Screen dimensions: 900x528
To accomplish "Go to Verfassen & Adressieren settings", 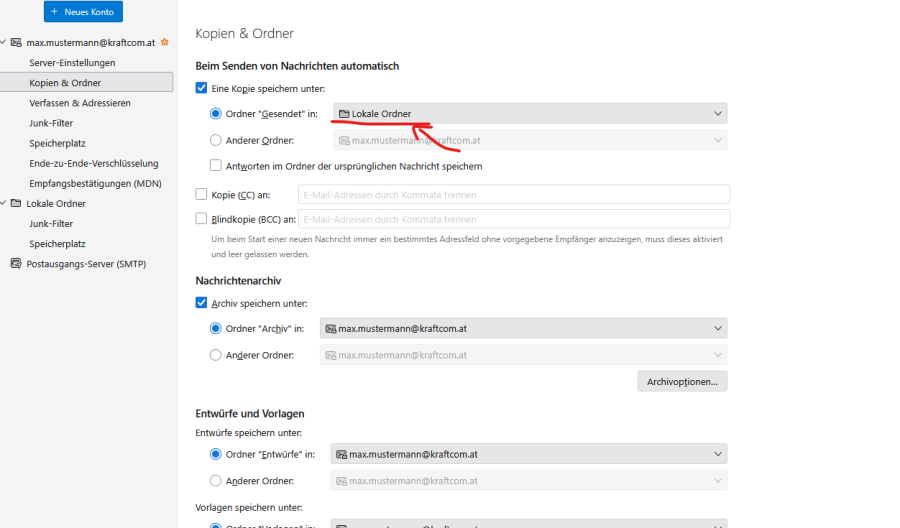I will (x=80, y=103).
